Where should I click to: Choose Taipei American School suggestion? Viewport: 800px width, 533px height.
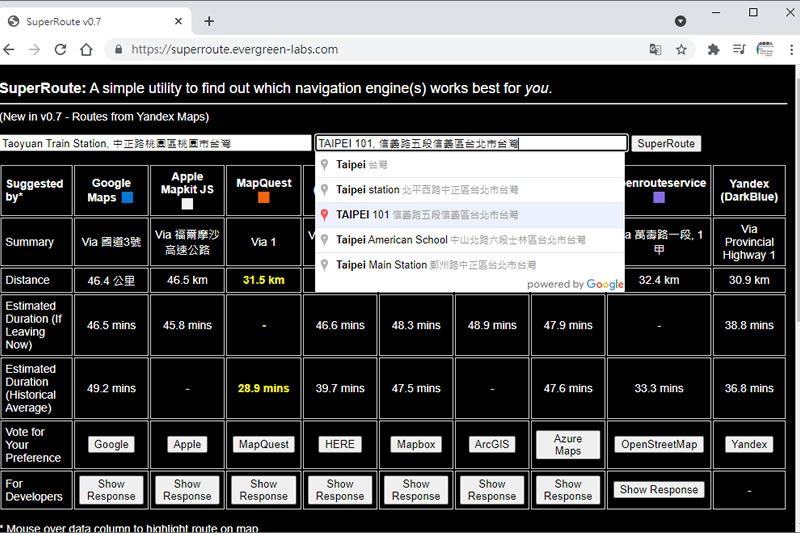click(x=470, y=240)
